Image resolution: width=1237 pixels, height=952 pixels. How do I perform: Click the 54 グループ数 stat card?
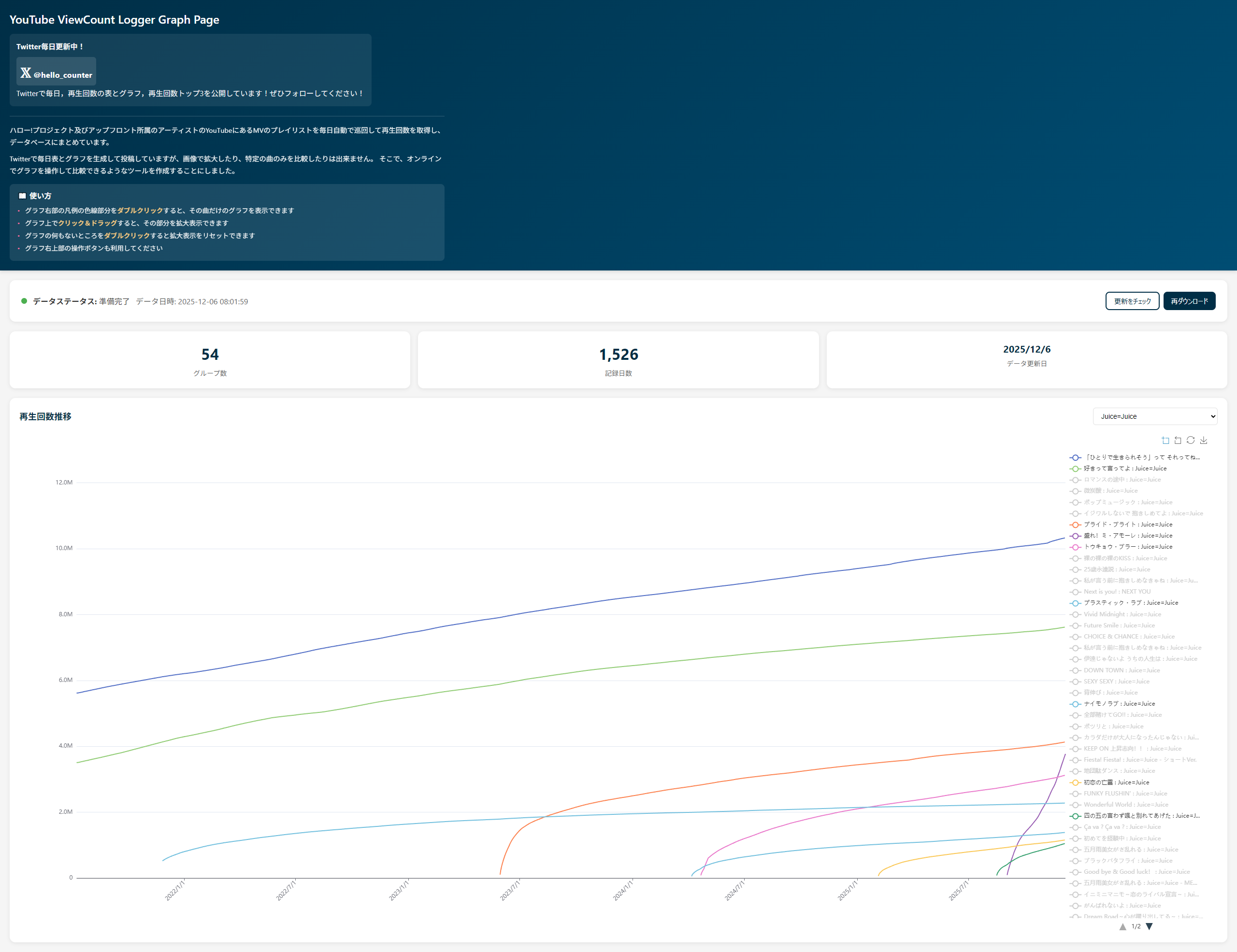pyautogui.click(x=210, y=360)
